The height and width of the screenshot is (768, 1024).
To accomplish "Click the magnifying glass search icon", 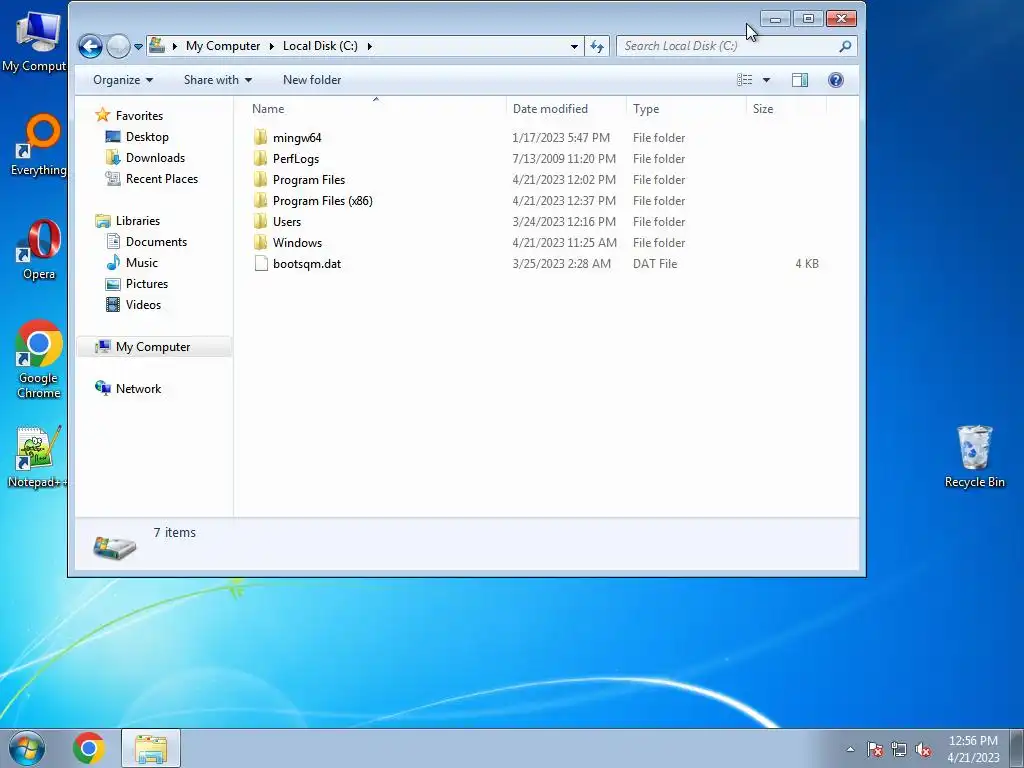I will [x=845, y=46].
